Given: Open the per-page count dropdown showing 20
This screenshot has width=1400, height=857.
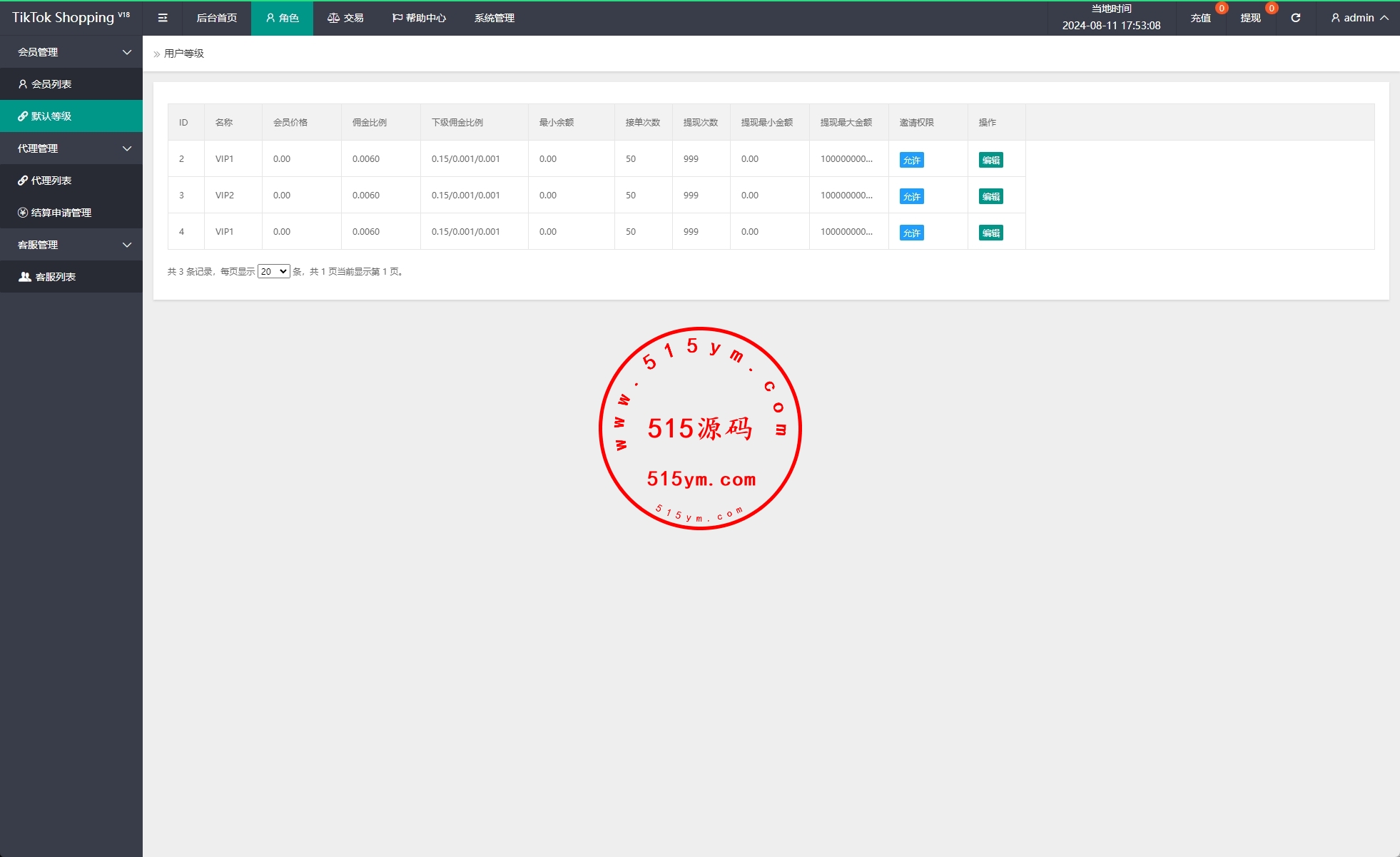Looking at the screenshot, I should point(273,271).
